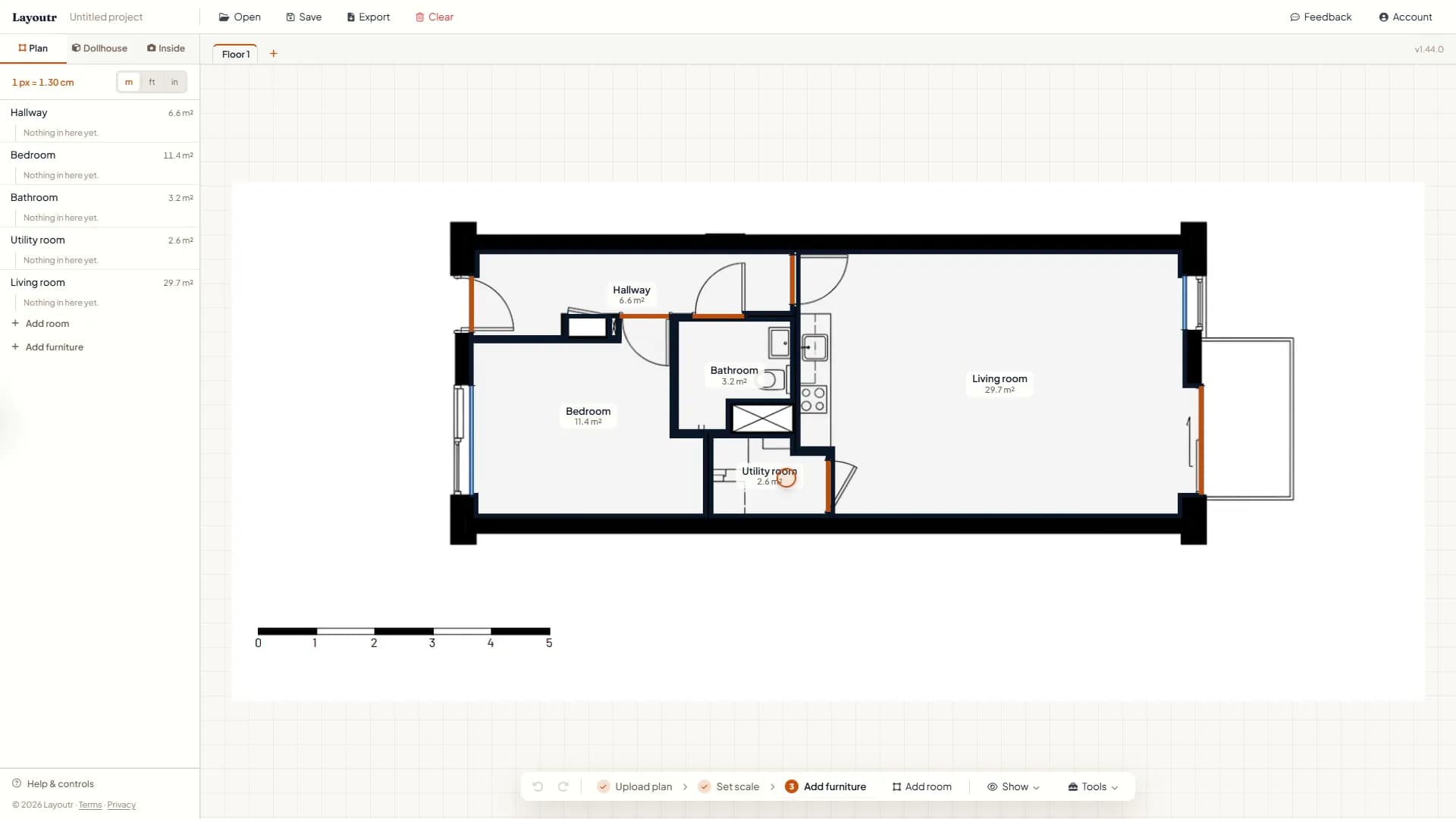Image resolution: width=1456 pixels, height=819 pixels.
Task: Click the Untitled project name
Action: click(x=106, y=17)
